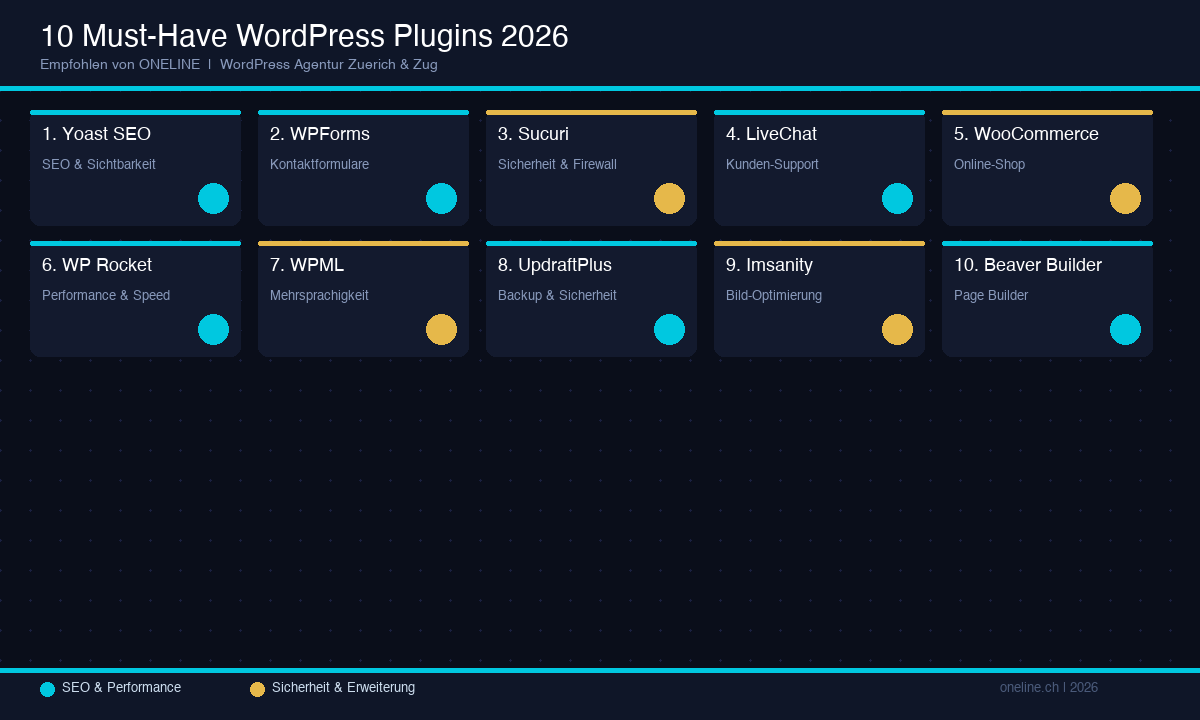Select the '5. WooCommerce' title

point(1026,134)
